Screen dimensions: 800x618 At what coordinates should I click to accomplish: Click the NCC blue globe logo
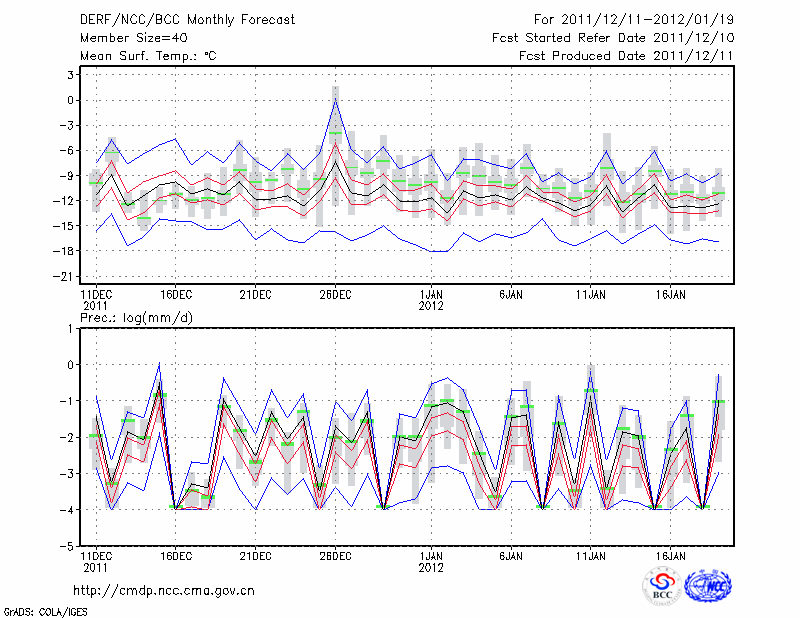coord(706,585)
